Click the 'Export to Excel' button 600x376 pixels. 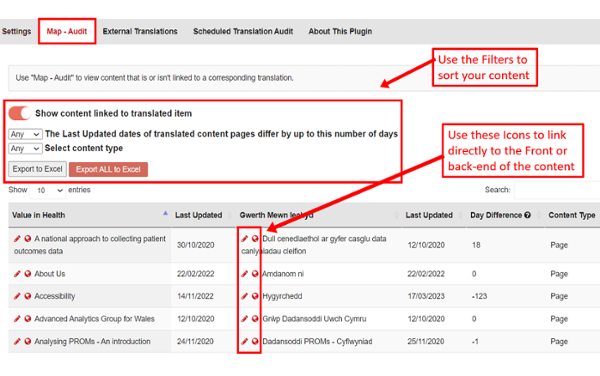coord(38,169)
